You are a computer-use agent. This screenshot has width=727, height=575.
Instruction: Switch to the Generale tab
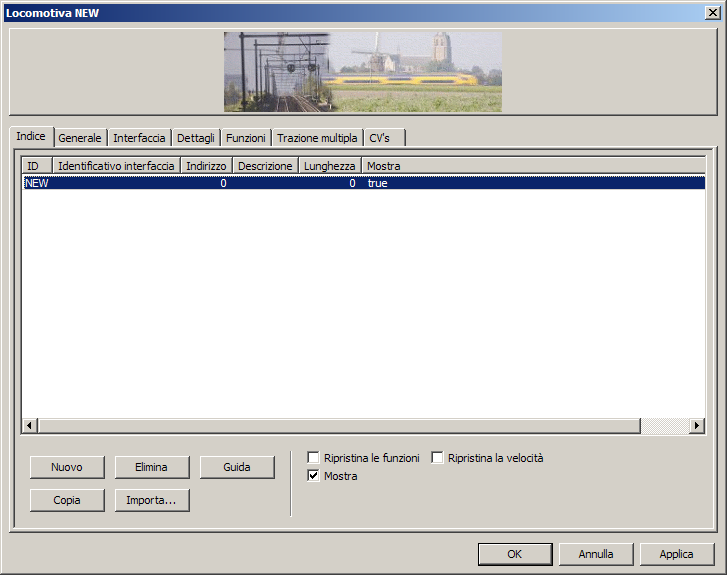coord(80,138)
